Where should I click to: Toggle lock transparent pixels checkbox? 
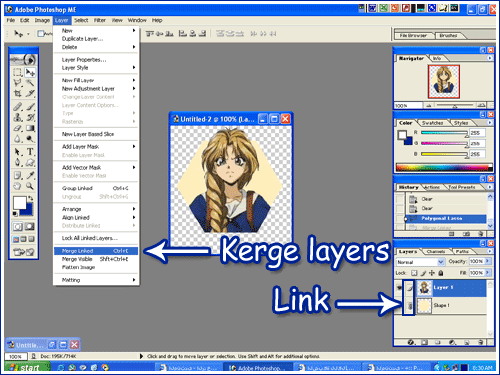point(414,273)
